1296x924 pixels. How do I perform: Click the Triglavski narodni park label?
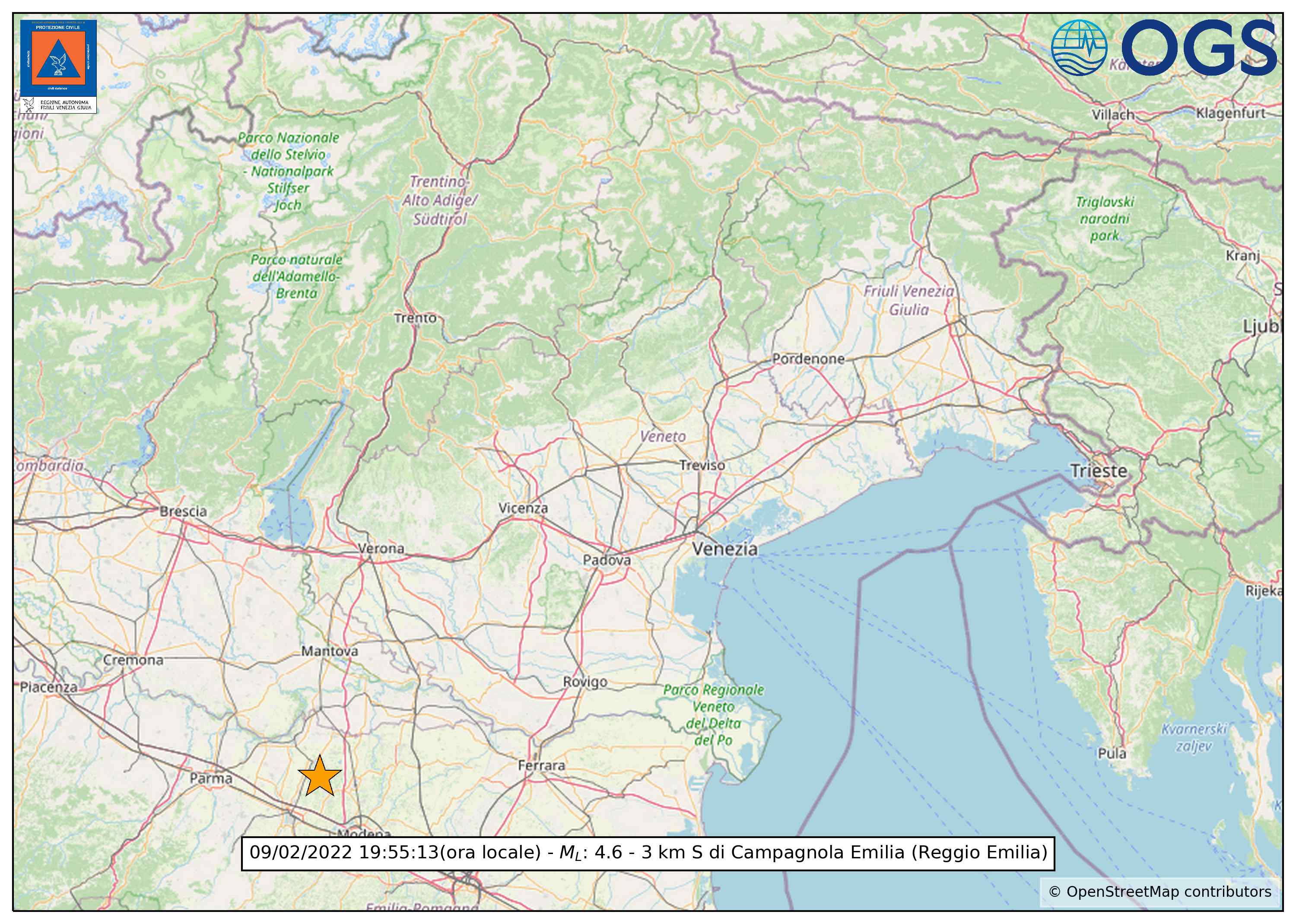1104,219
